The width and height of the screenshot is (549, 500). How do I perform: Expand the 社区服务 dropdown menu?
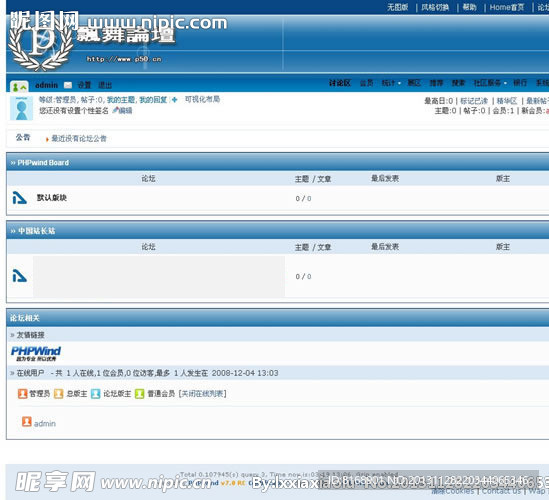[490, 83]
